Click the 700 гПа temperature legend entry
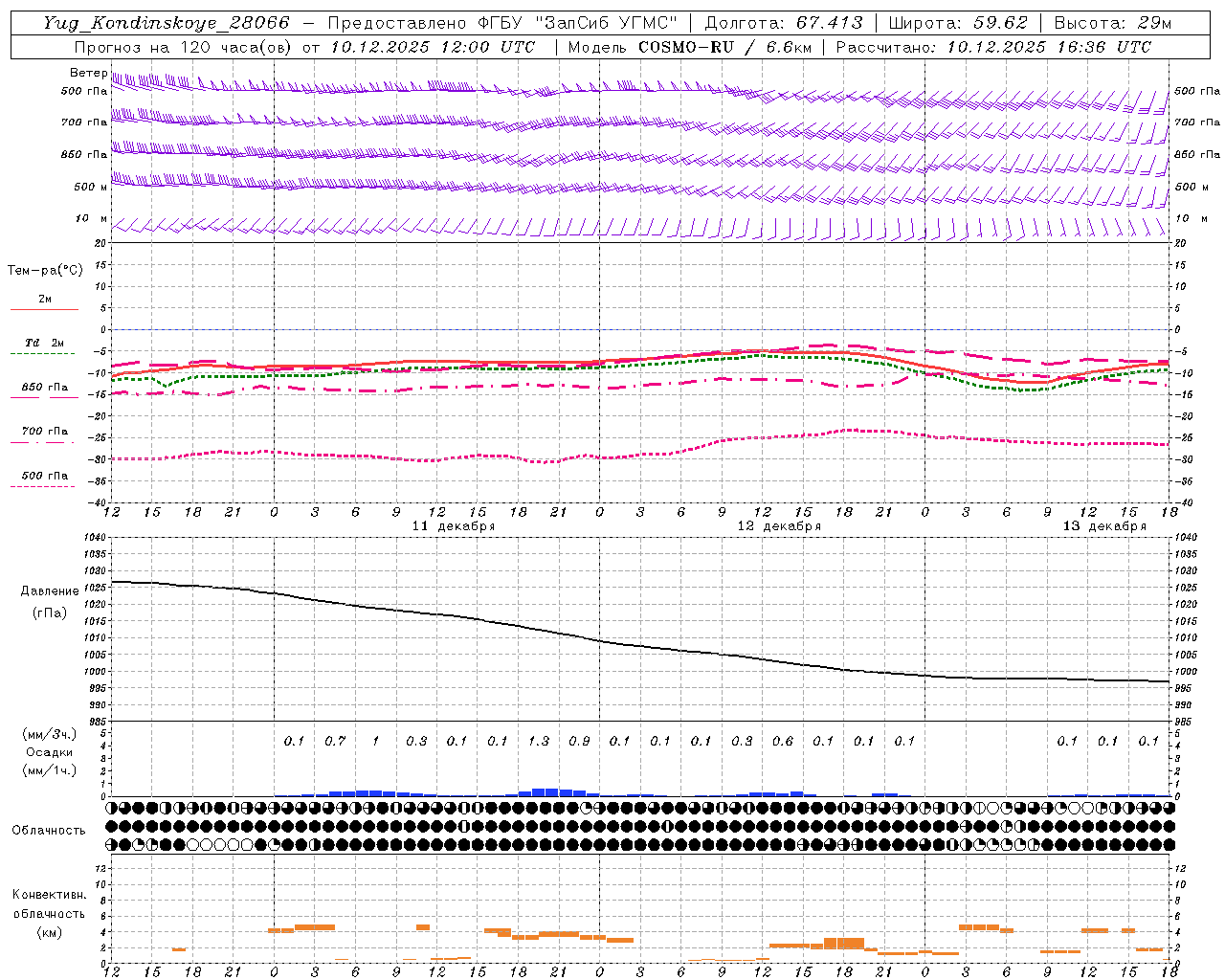 [45, 432]
